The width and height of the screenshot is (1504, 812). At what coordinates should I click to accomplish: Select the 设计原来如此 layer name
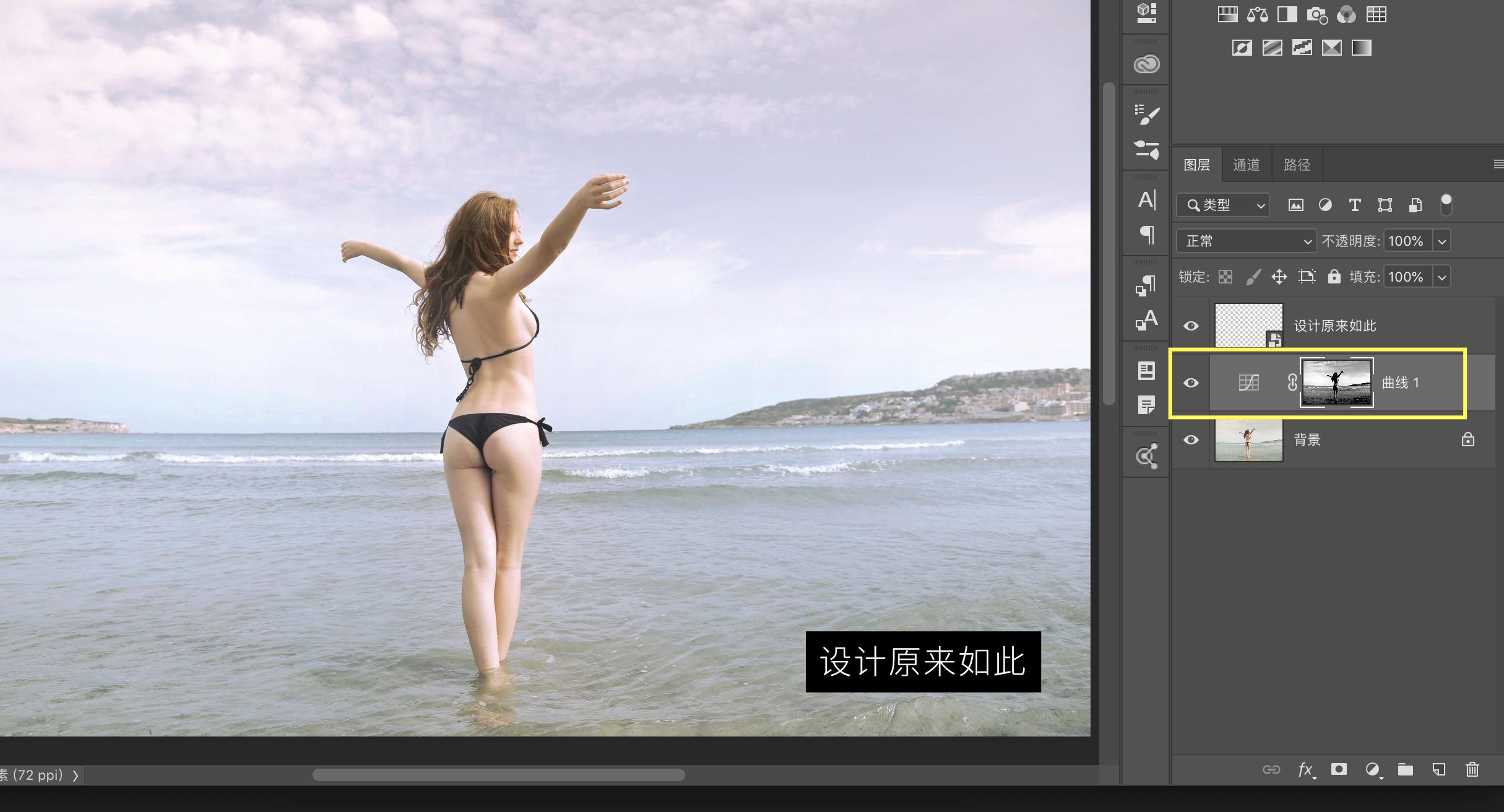point(1334,326)
